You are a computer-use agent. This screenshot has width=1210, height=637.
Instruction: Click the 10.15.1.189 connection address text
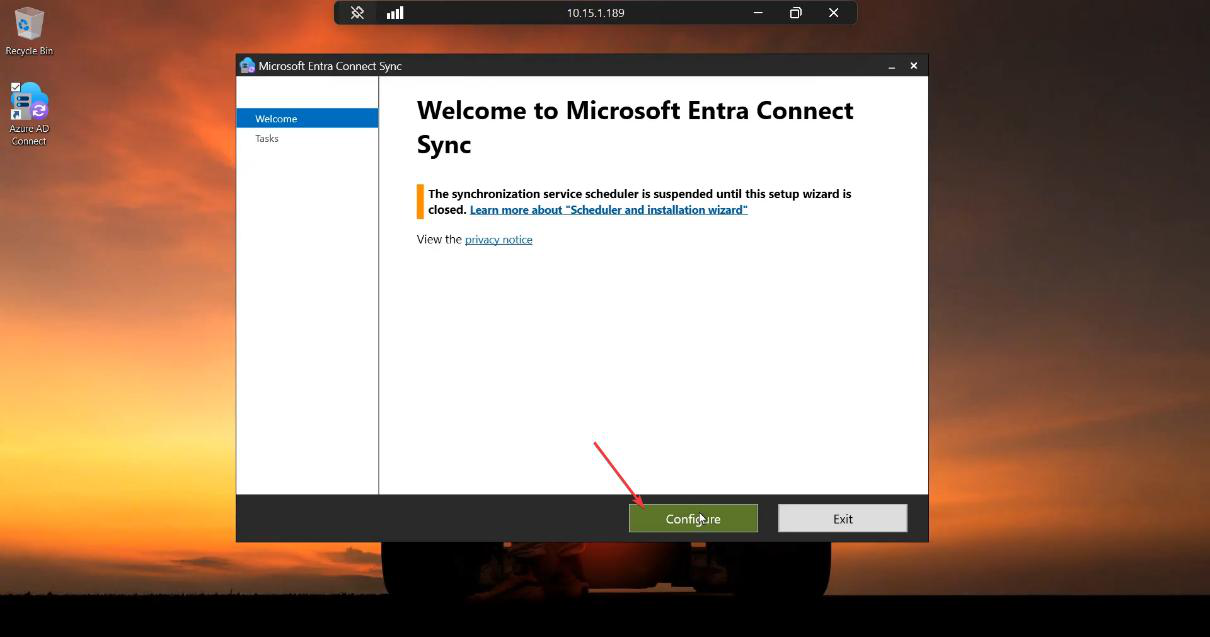595,13
